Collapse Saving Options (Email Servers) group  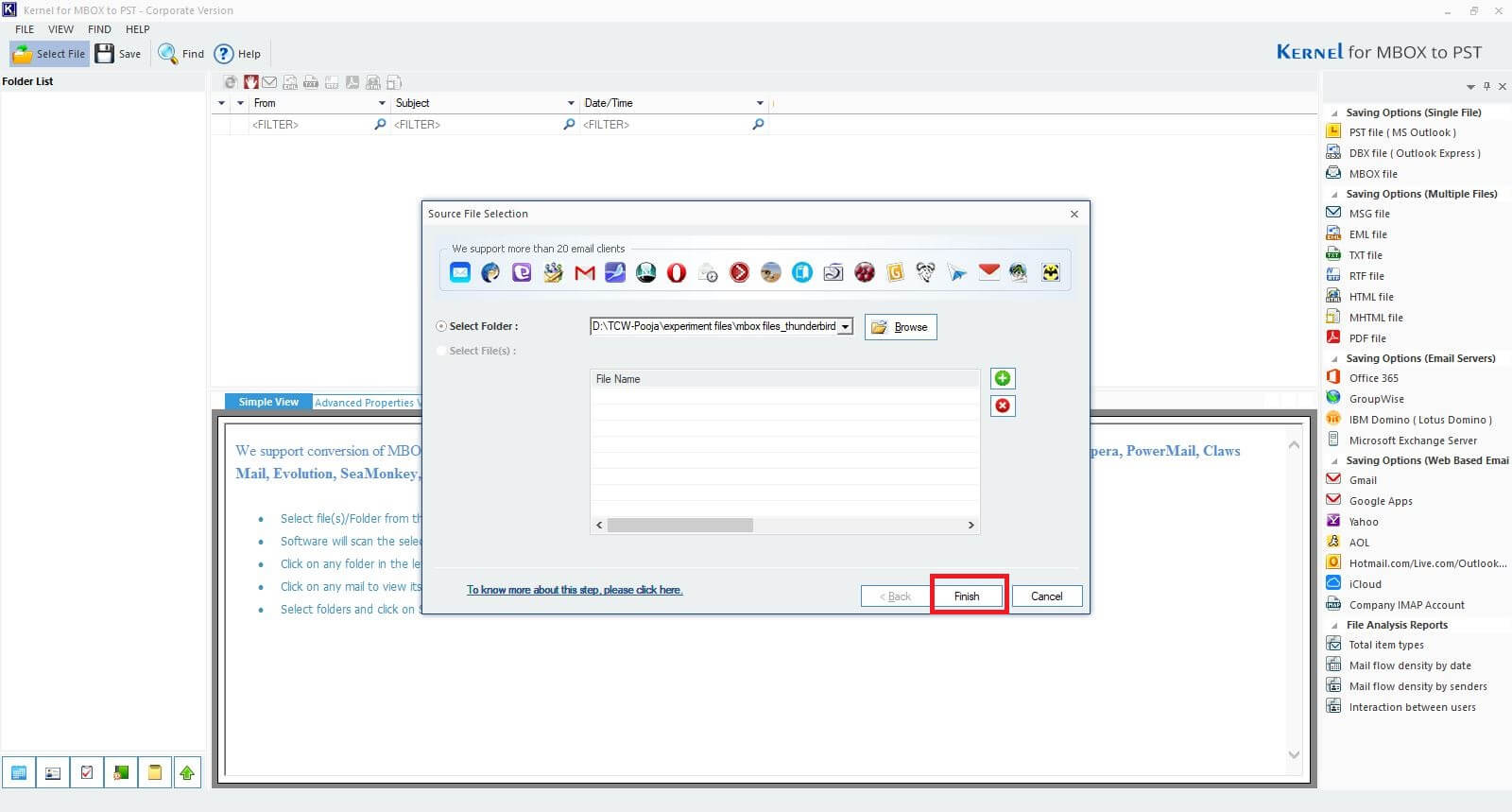coord(1334,358)
